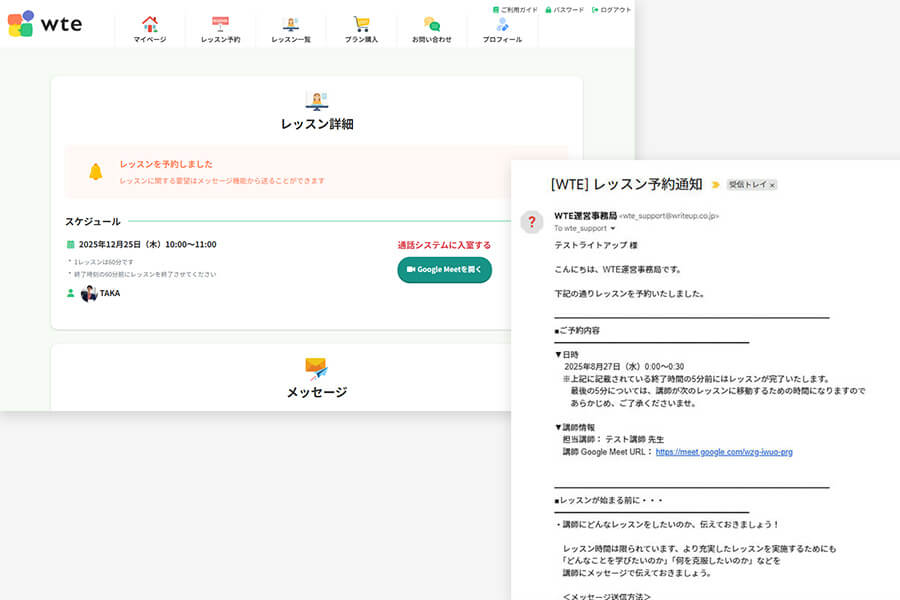Open the マイページ home icon

pos(150,22)
